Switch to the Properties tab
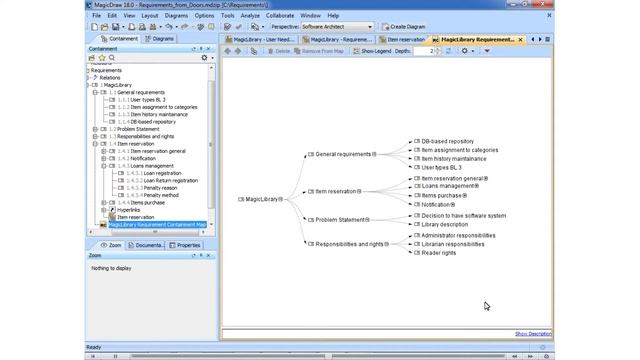Viewport: 640px width, 360px height. [x=184, y=245]
